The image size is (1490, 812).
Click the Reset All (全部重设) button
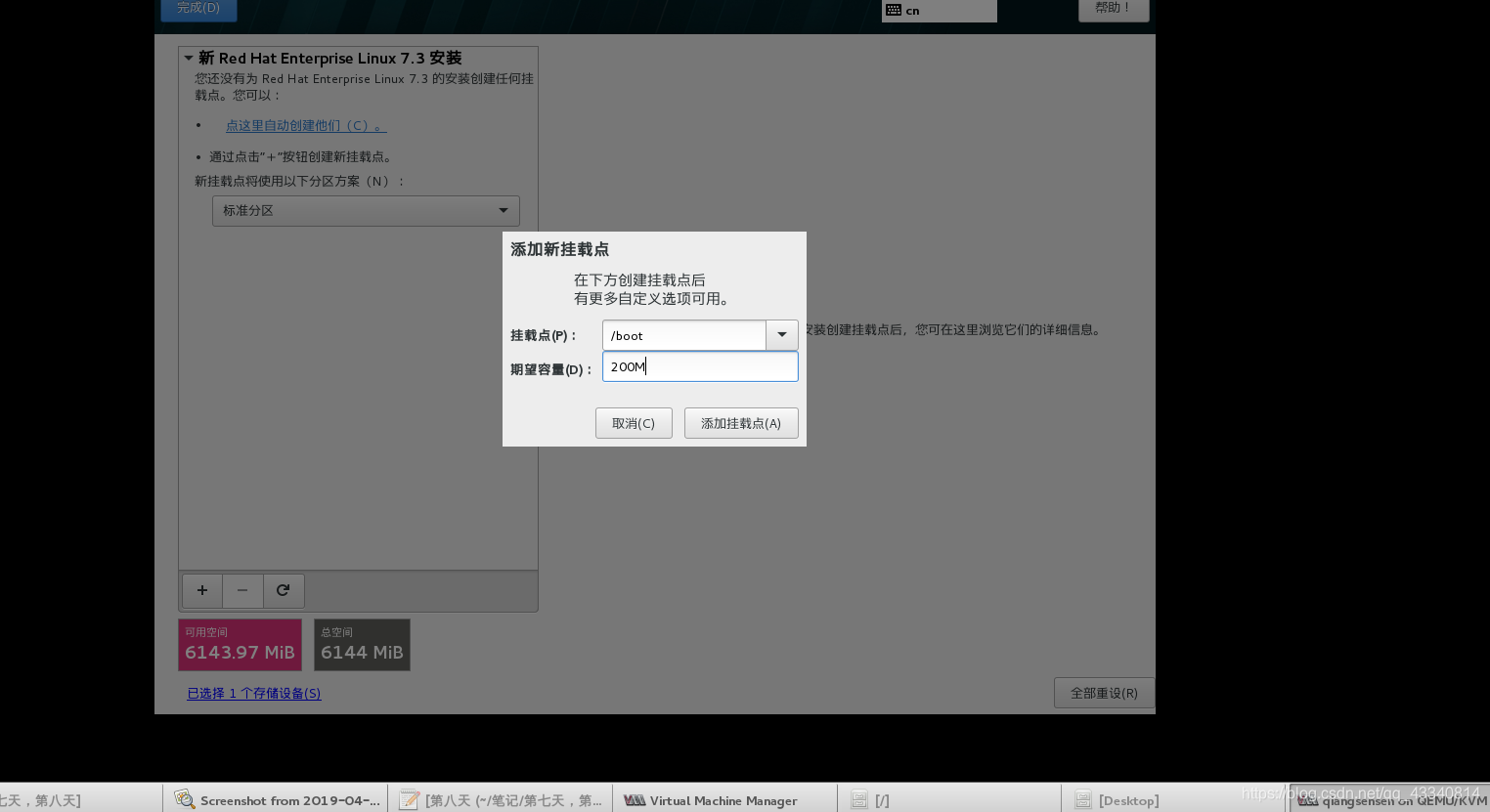[1104, 693]
